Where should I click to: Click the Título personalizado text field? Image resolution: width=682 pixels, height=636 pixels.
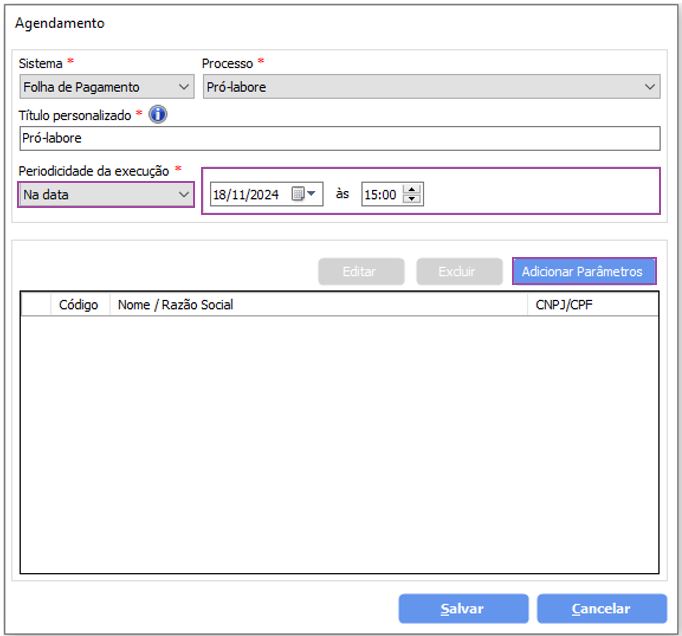pos(340,139)
